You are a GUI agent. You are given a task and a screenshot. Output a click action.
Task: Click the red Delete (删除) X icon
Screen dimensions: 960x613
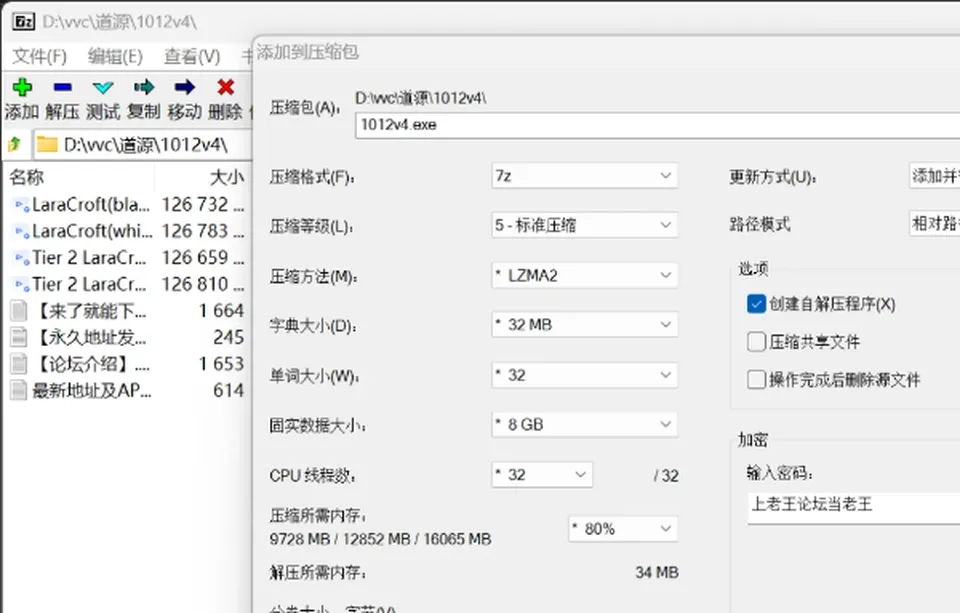click(225, 88)
